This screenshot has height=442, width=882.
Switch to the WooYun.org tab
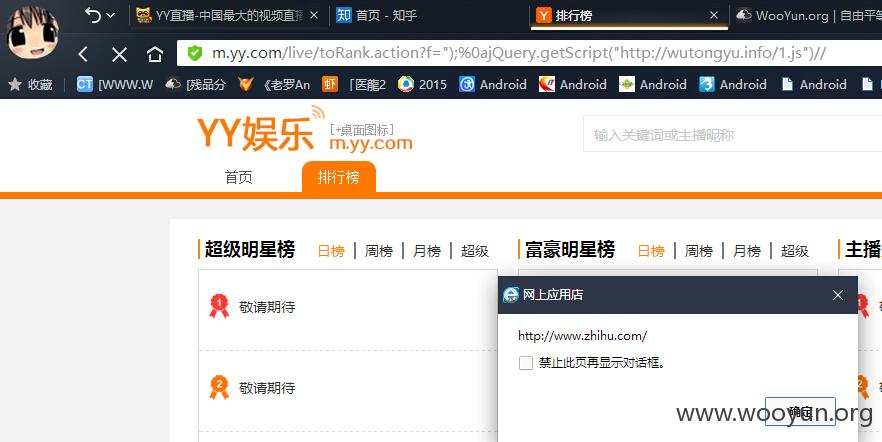pos(809,15)
